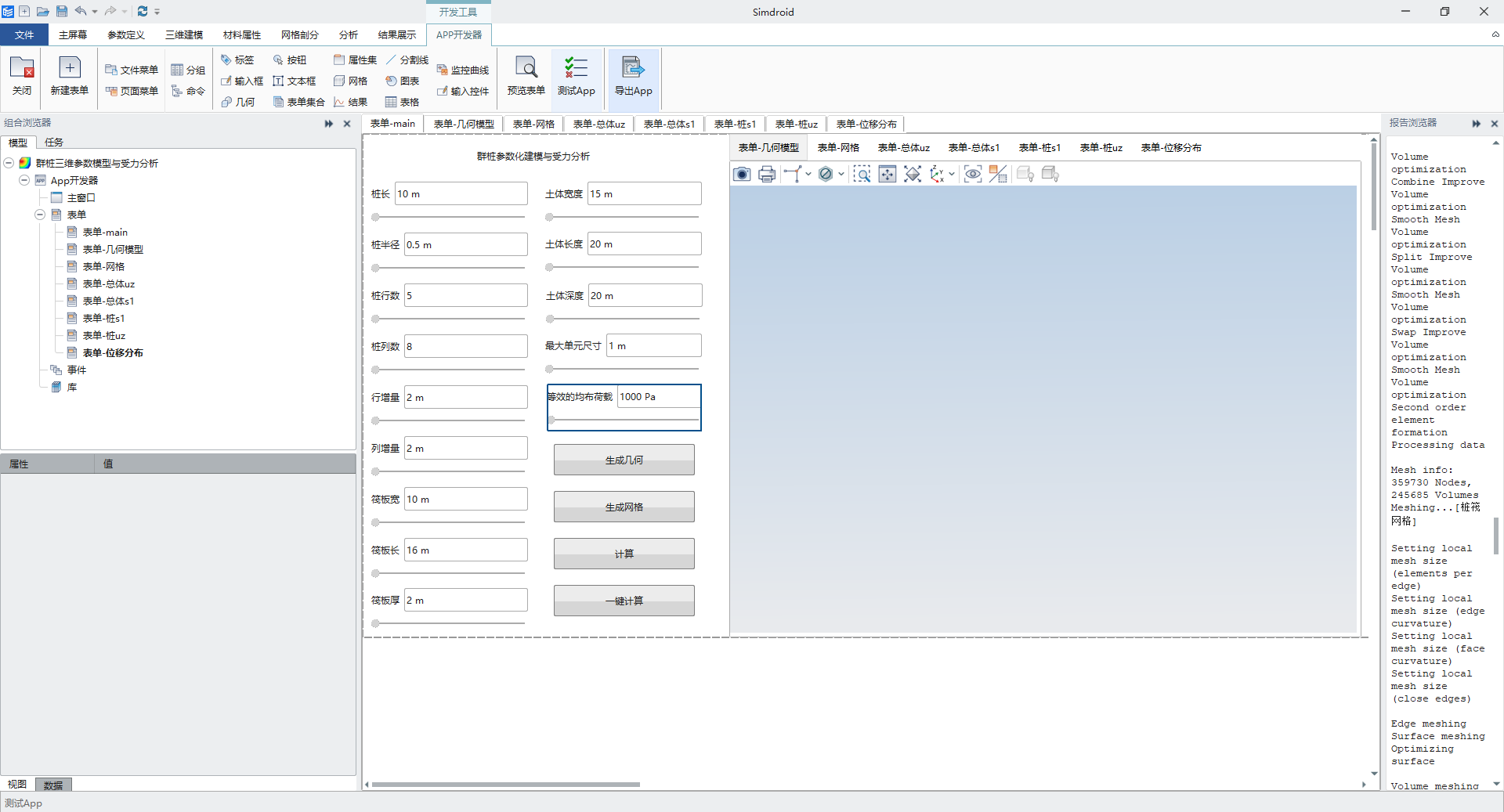Launch the 测试App tool
The height and width of the screenshot is (812, 1504).
click(x=577, y=76)
